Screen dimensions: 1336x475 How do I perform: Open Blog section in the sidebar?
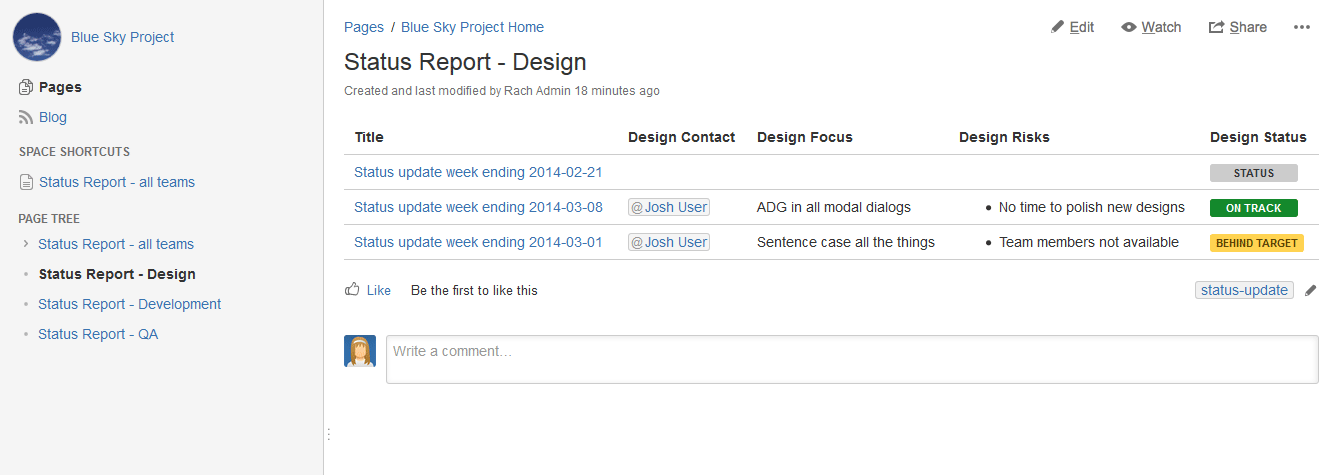tap(53, 117)
